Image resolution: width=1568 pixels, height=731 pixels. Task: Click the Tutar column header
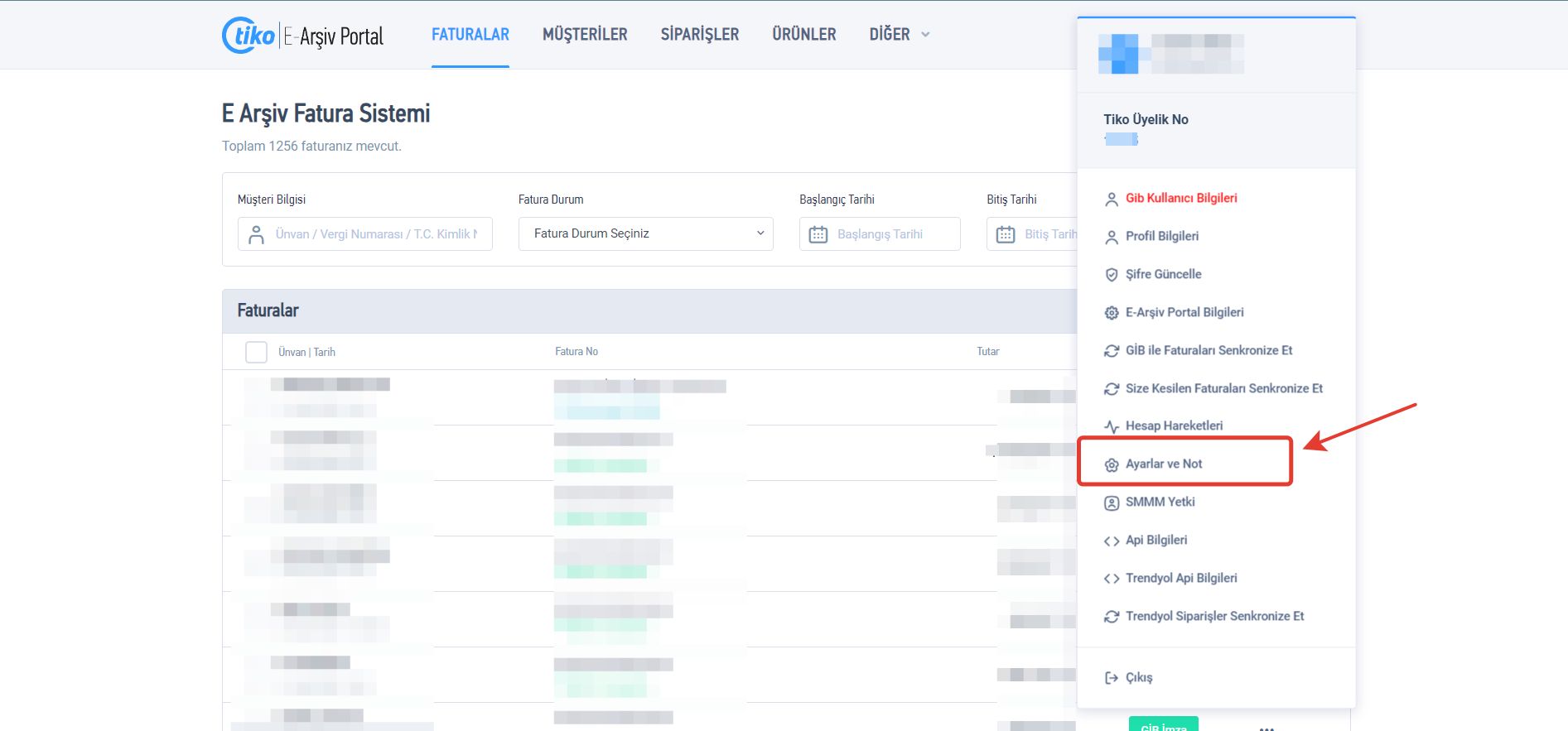tap(988, 352)
